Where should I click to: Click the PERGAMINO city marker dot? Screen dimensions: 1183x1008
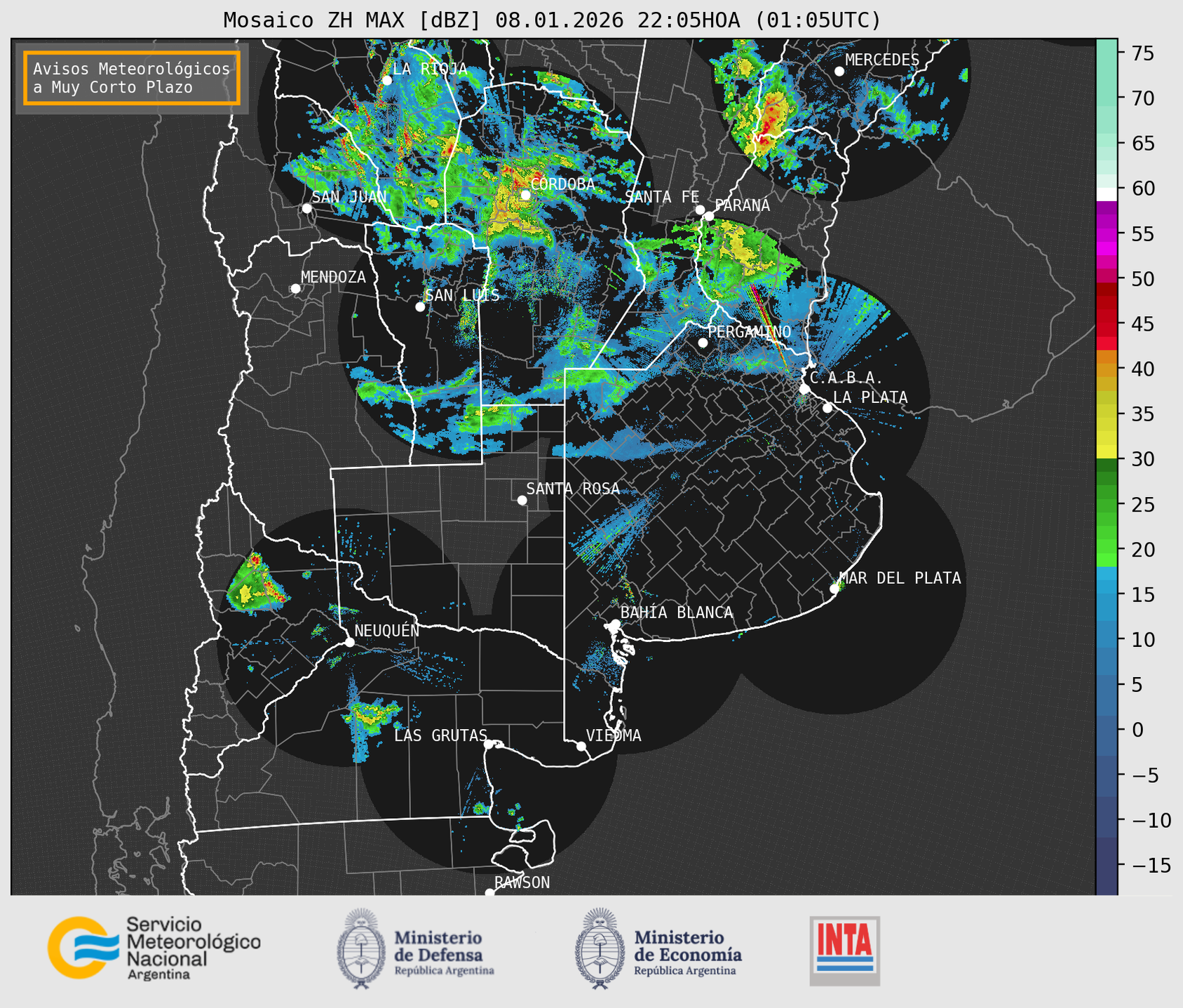703,343
